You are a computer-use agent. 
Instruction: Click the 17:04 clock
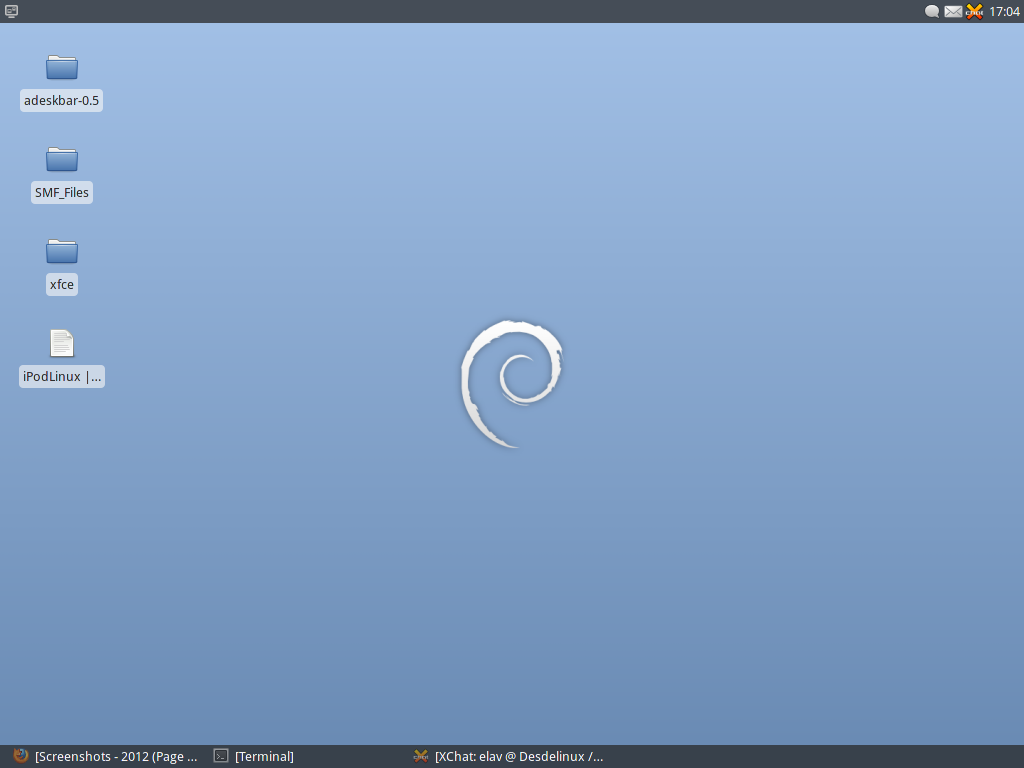1004,11
